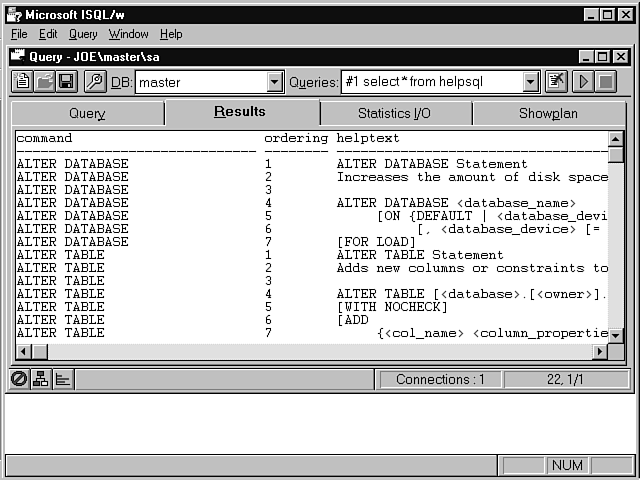Click the Query Options wrench icon
Screen dimensions: 640x480
pos(94,82)
